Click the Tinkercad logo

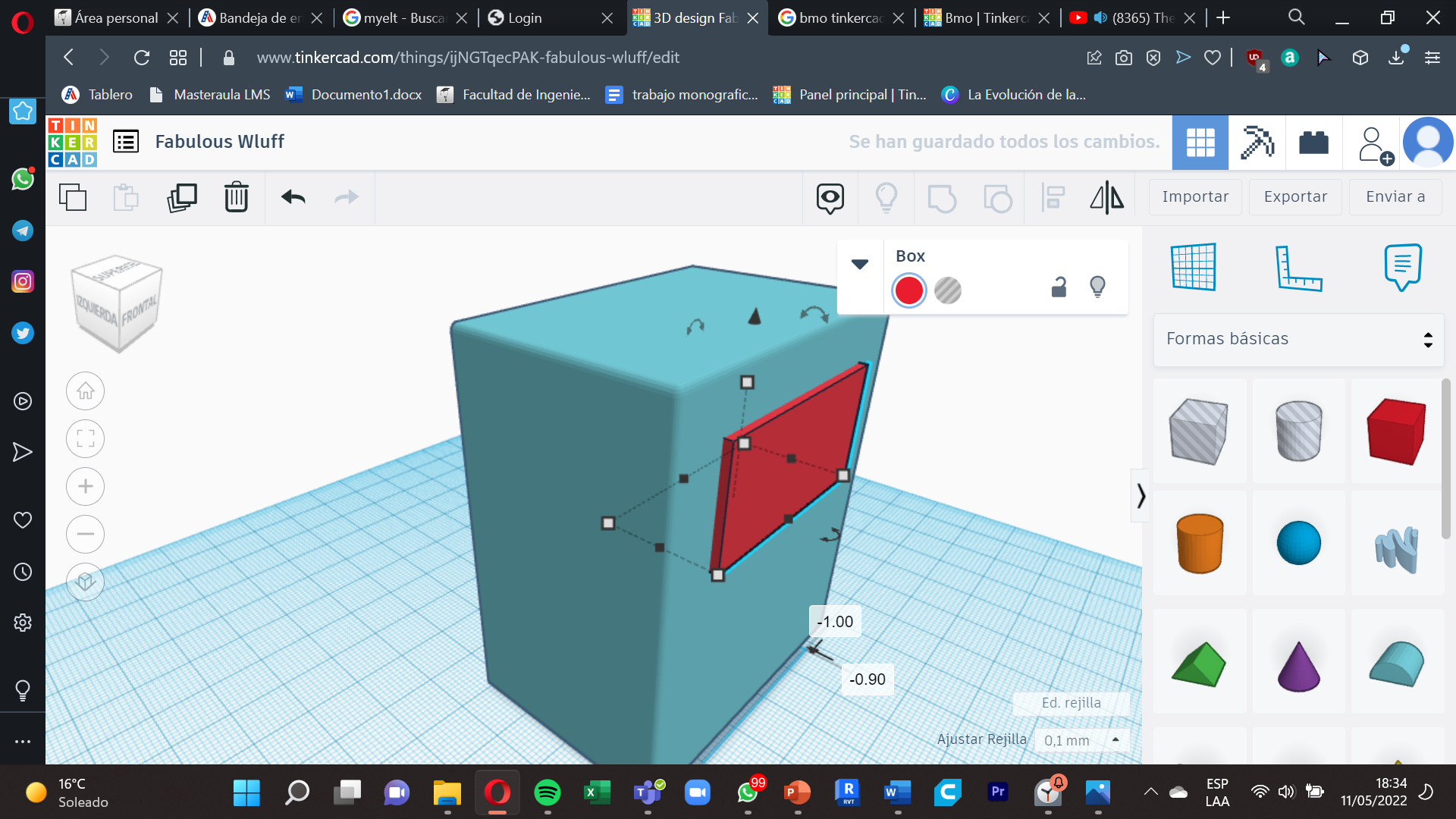[x=73, y=143]
